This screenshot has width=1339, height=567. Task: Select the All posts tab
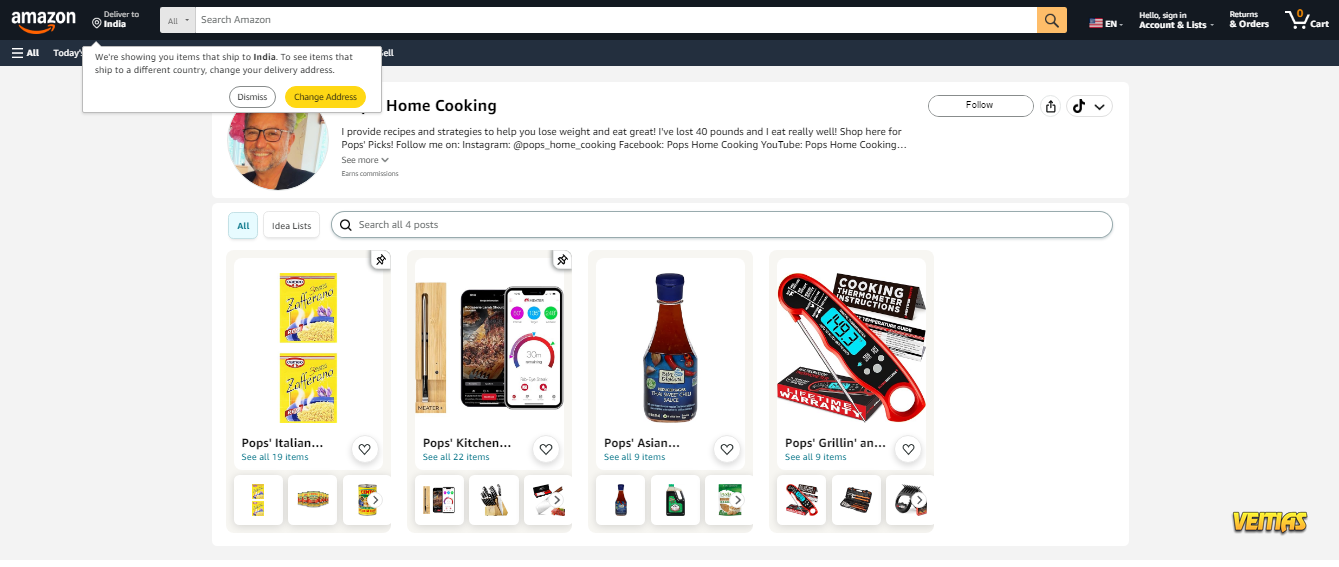(243, 225)
